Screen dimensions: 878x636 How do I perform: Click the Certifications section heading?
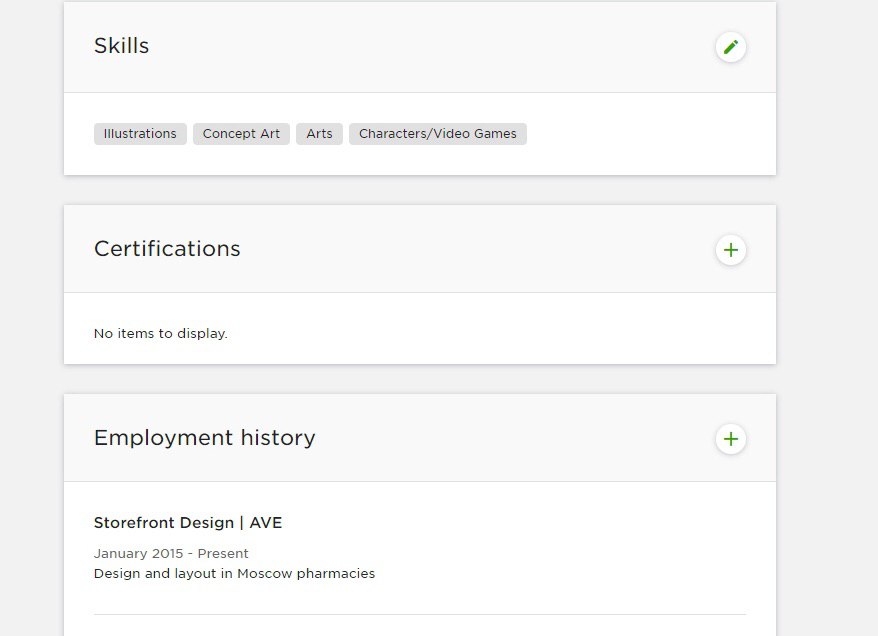pyautogui.click(x=167, y=249)
